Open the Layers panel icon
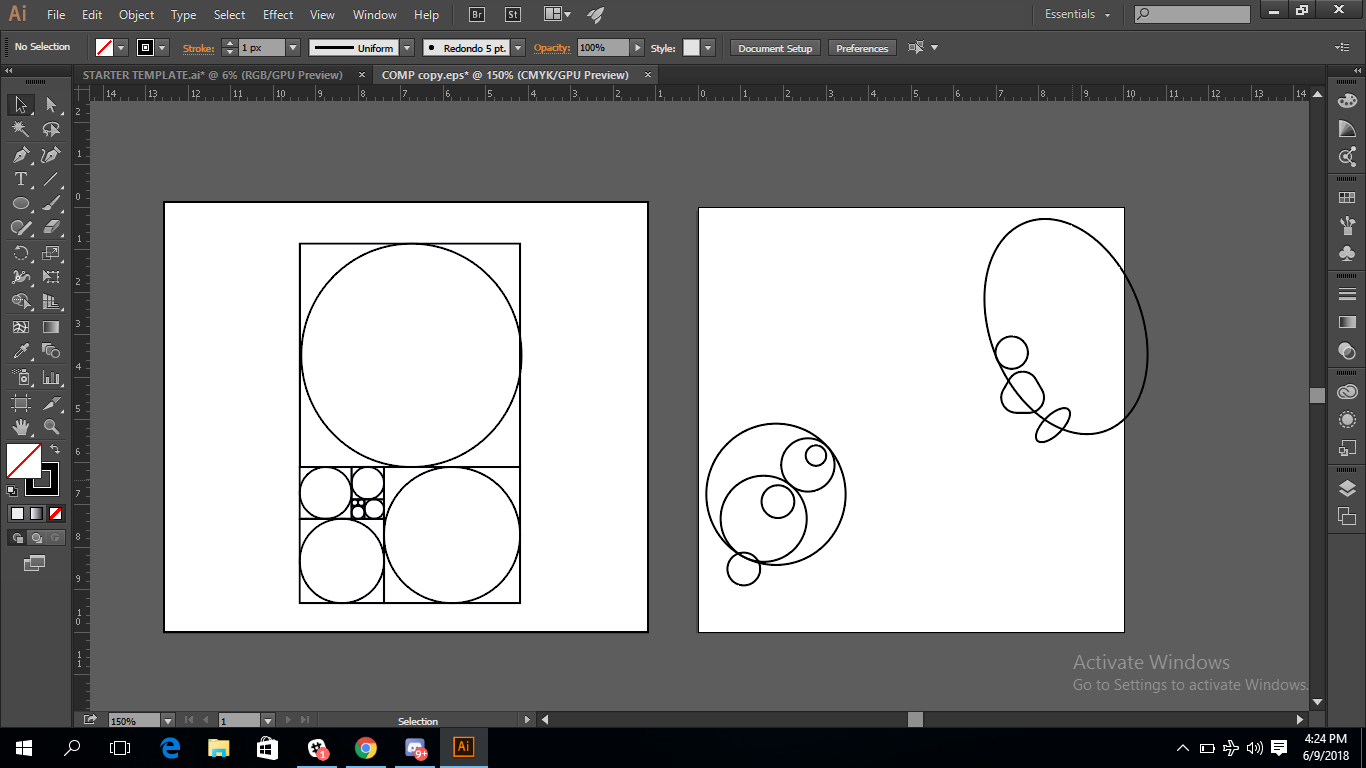Screen dimensions: 1366x768 click(x=1347, y=489)
